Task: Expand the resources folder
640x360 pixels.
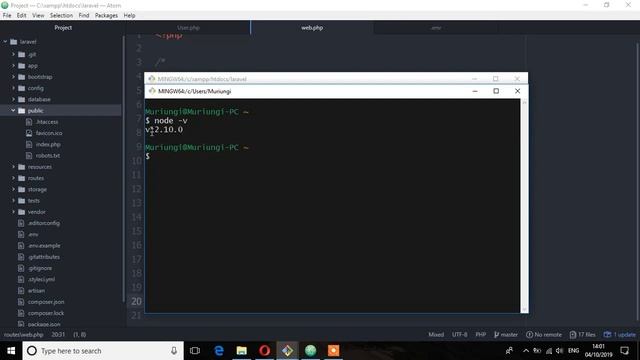Action: [13, 167]
